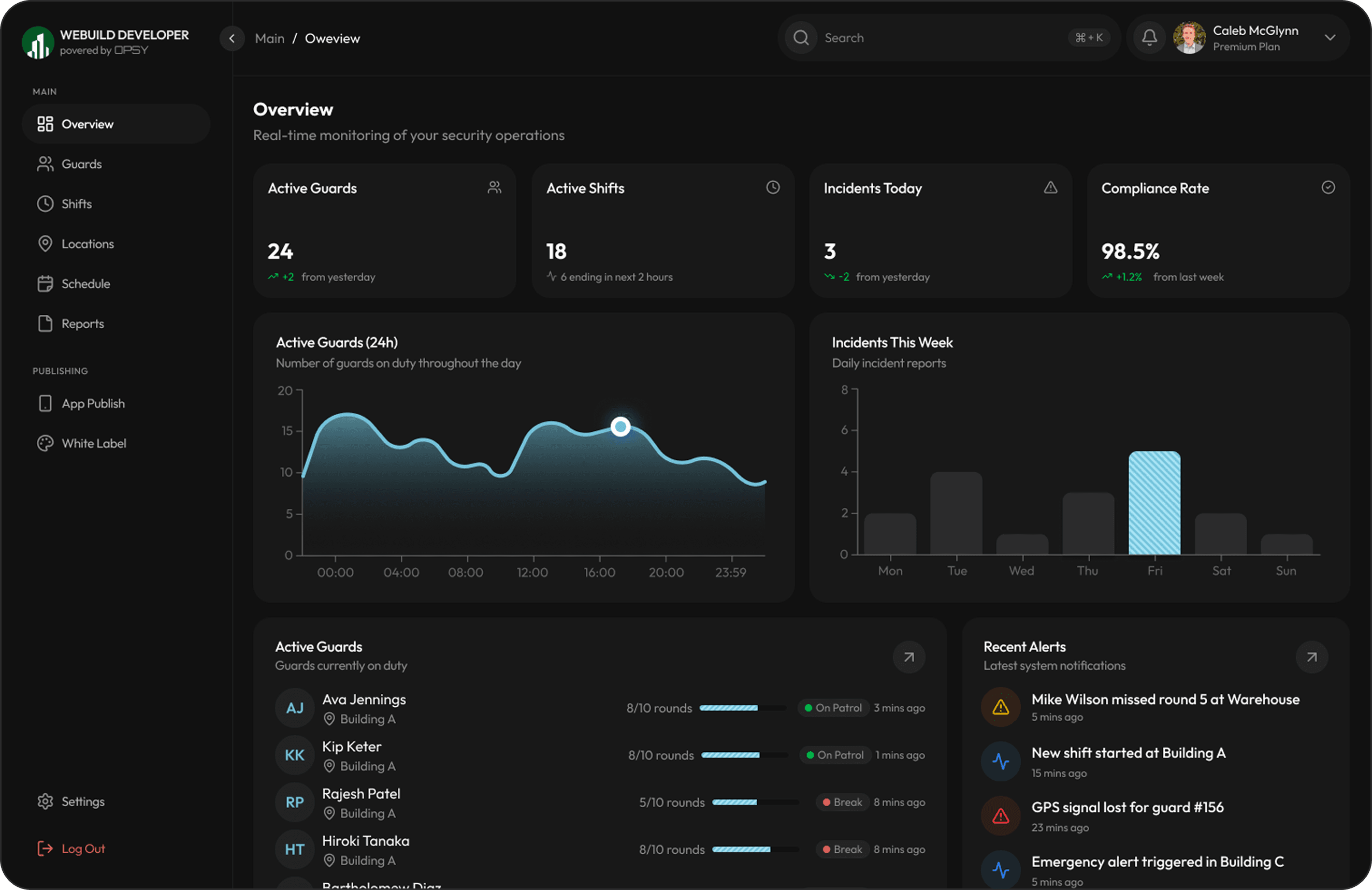Click Rajesh Patel's rounds progress bar

pos(755,803)
